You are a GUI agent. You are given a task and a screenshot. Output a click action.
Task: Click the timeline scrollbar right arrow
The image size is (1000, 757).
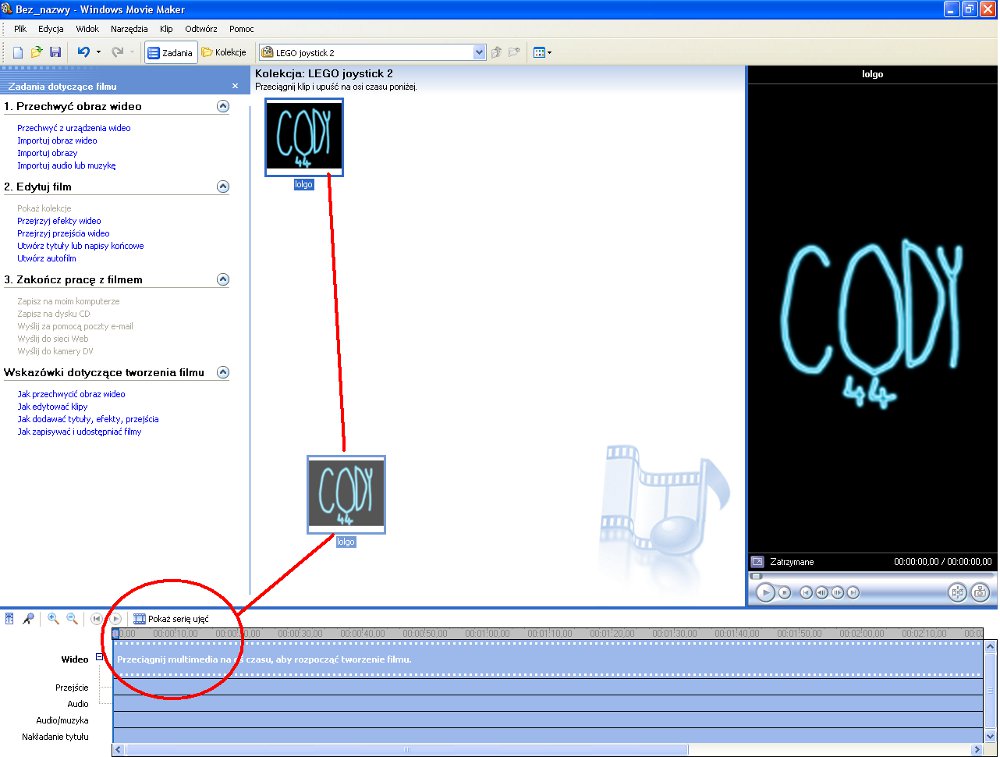click(978, 750)
